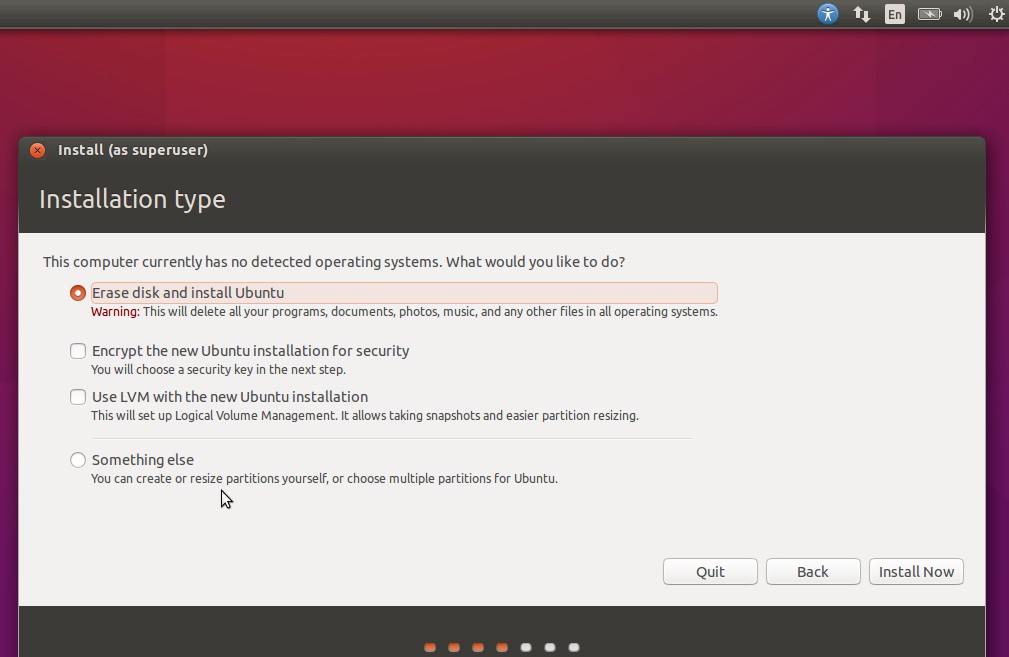
Task: Click 'You will choose a security key' text
Action: click(218, 369)
